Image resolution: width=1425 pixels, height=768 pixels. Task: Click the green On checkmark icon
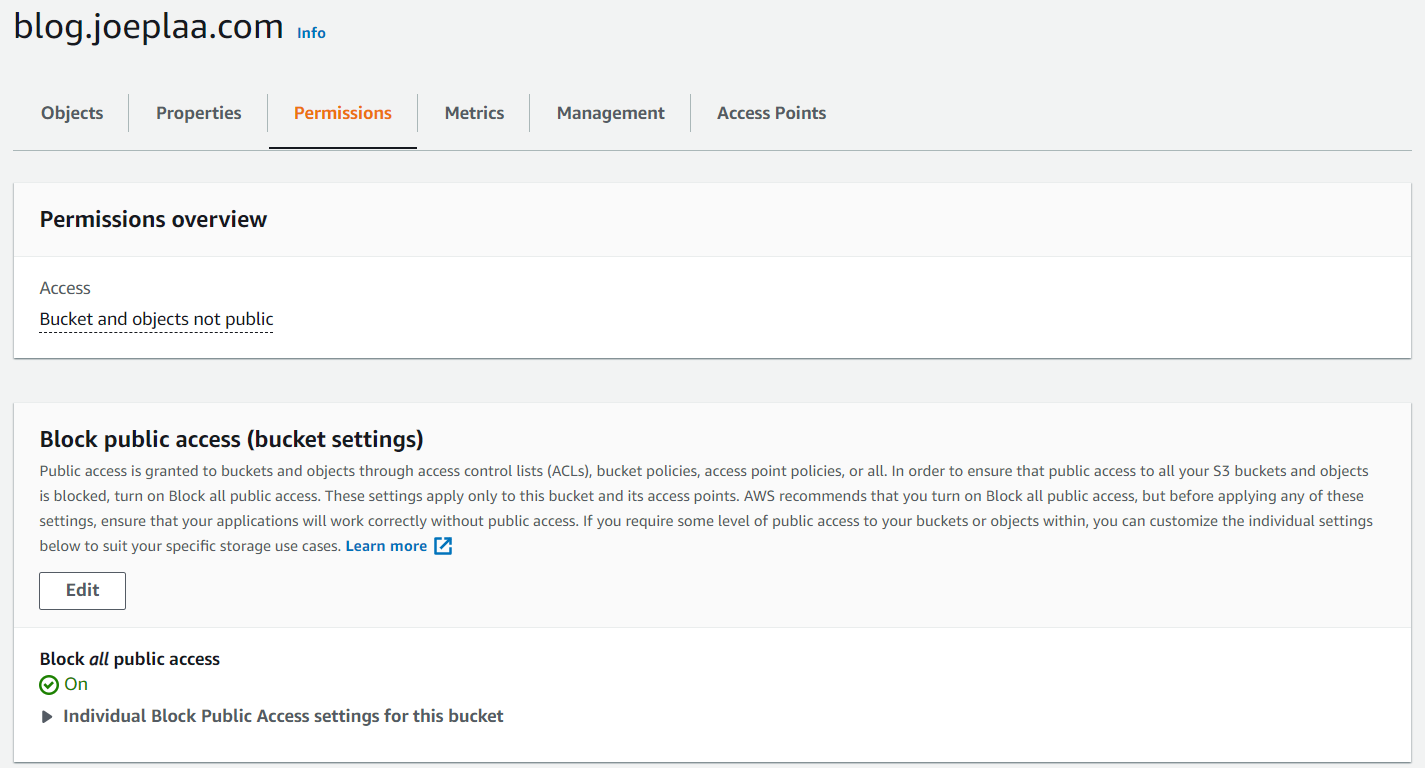tap(49, 685)
